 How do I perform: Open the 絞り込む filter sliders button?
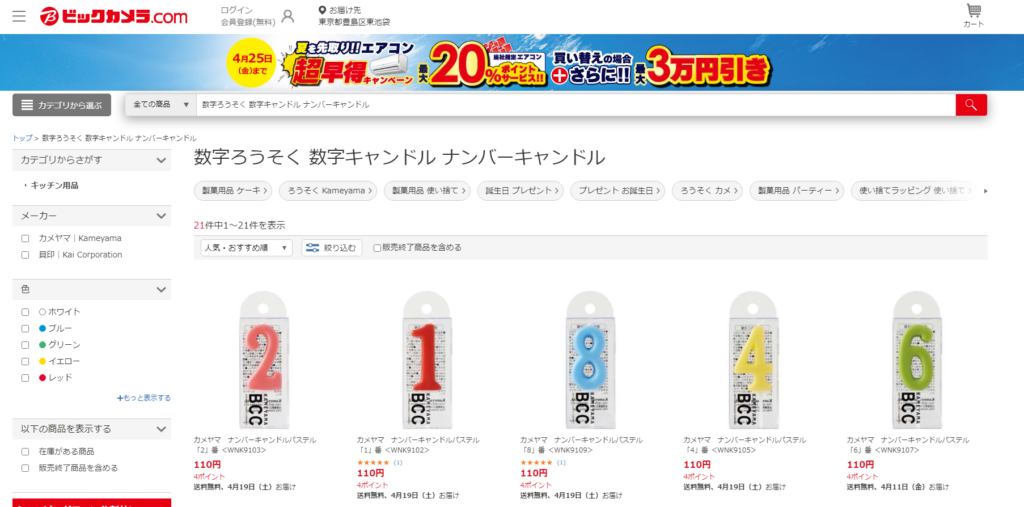(x=332, y=248)
